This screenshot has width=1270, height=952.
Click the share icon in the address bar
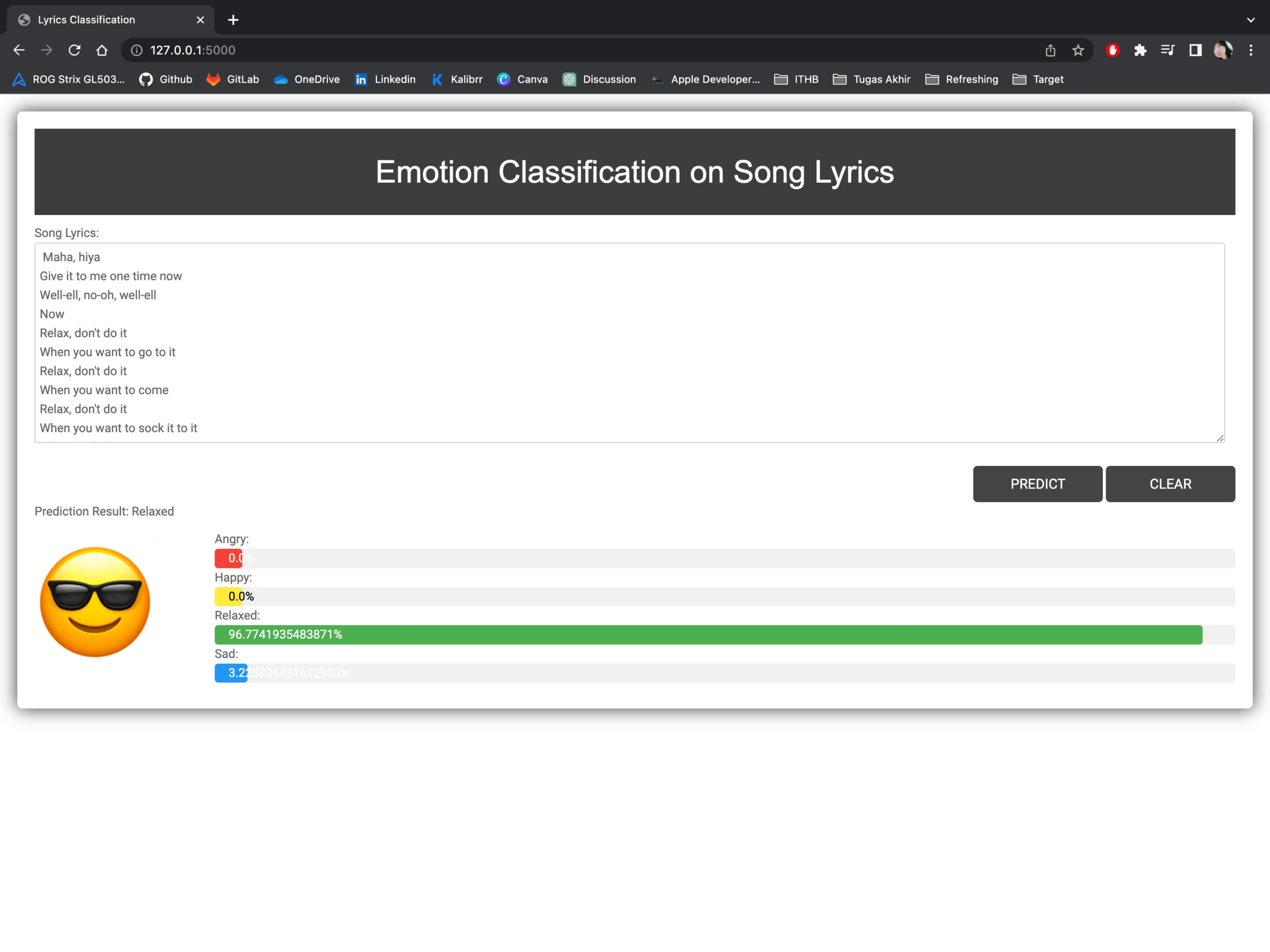click(1050, 50)
